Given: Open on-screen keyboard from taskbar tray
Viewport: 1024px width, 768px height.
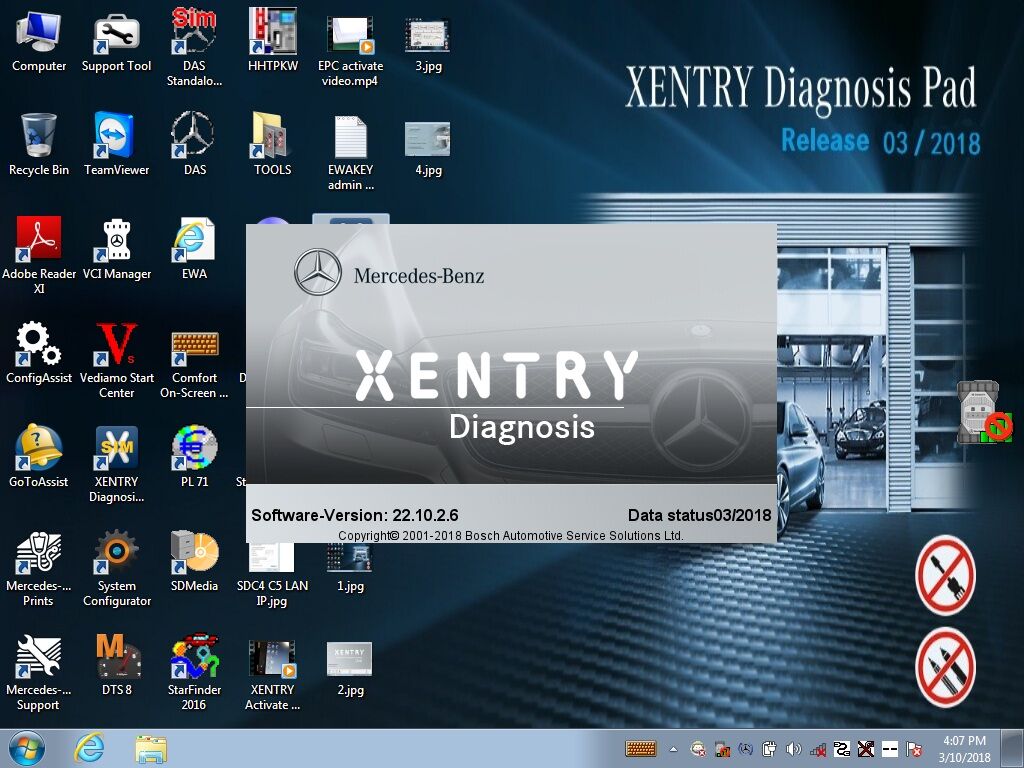Looking at the screenshot, I should click(641, 749).
